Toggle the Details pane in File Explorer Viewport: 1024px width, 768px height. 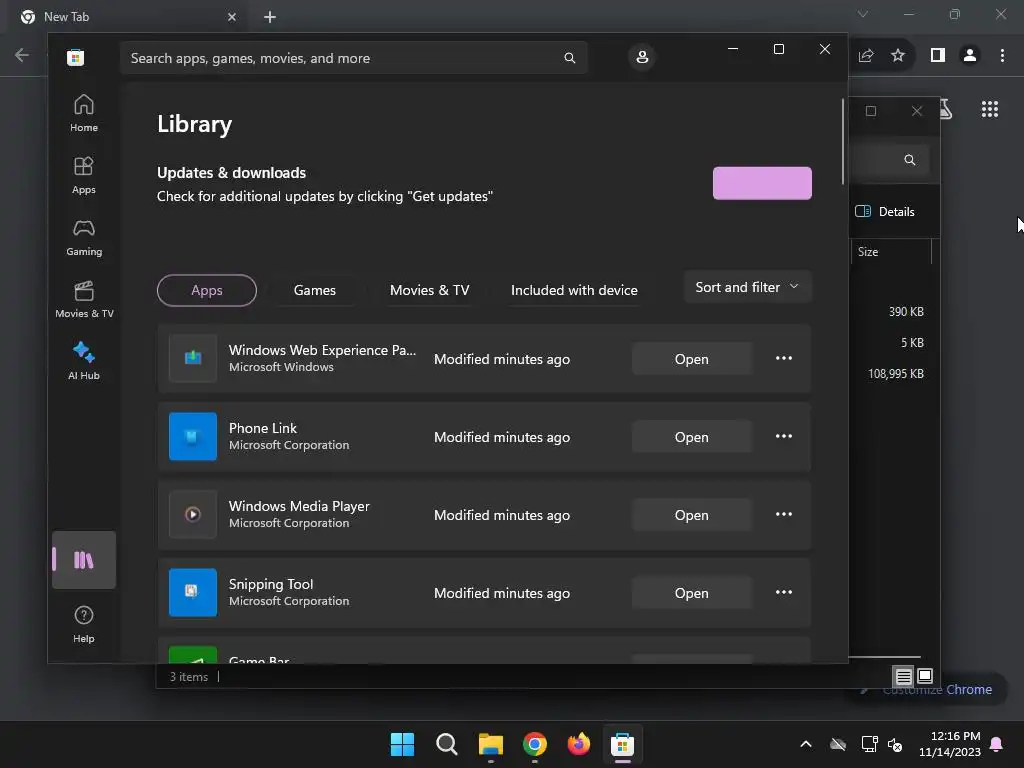pos(885,212)
